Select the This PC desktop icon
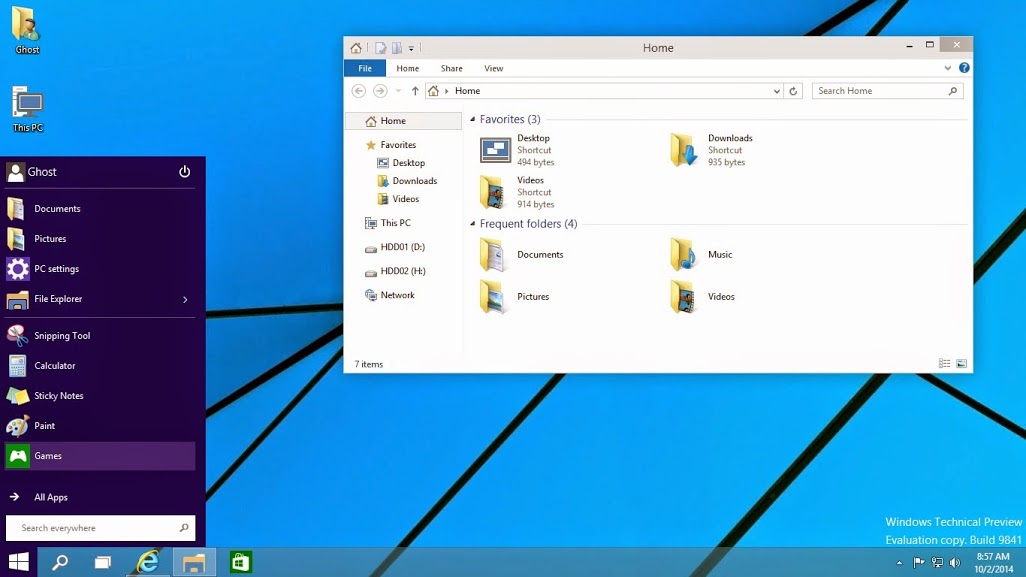 [27, 109]
